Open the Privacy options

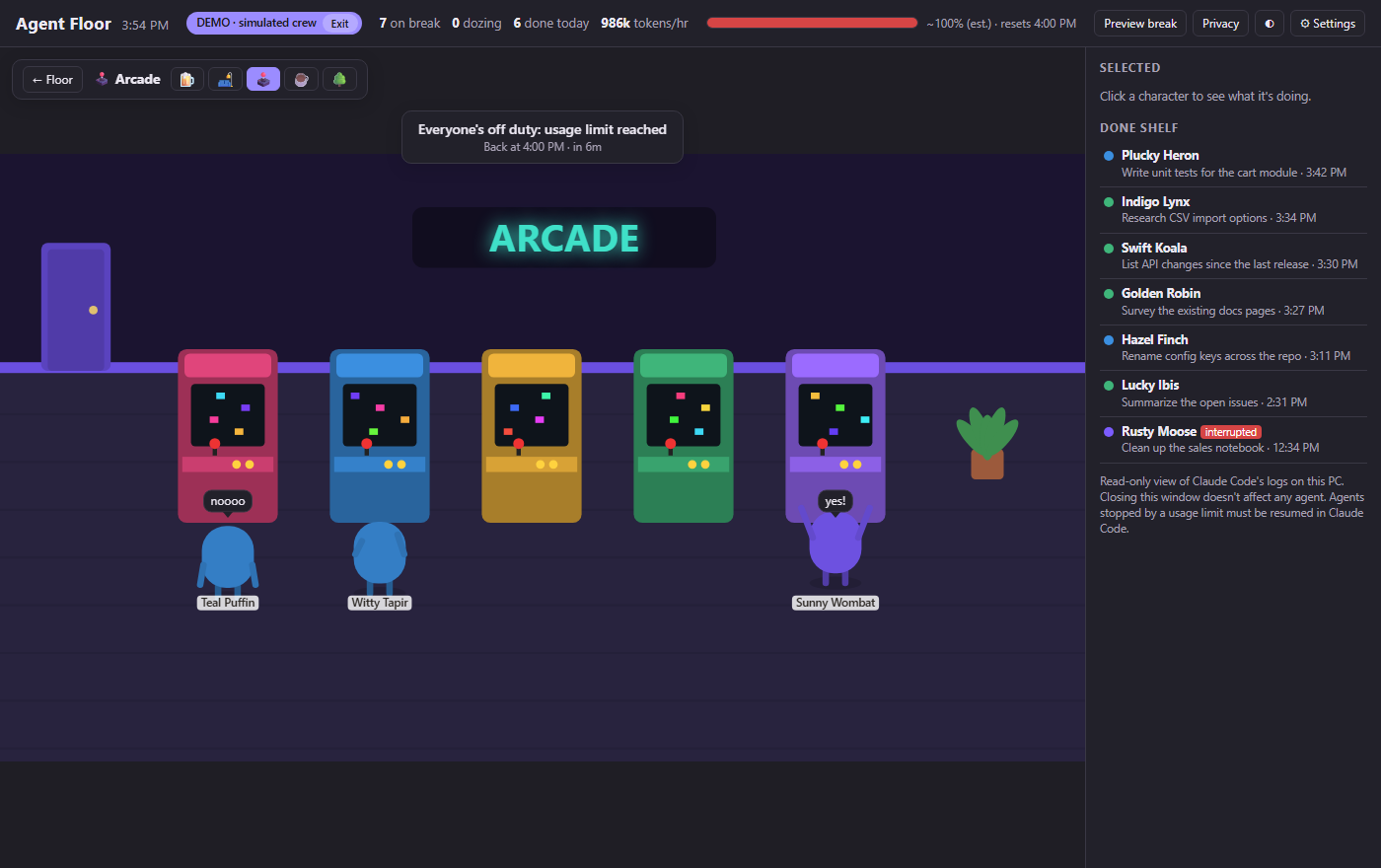[x=1220, y=24]
